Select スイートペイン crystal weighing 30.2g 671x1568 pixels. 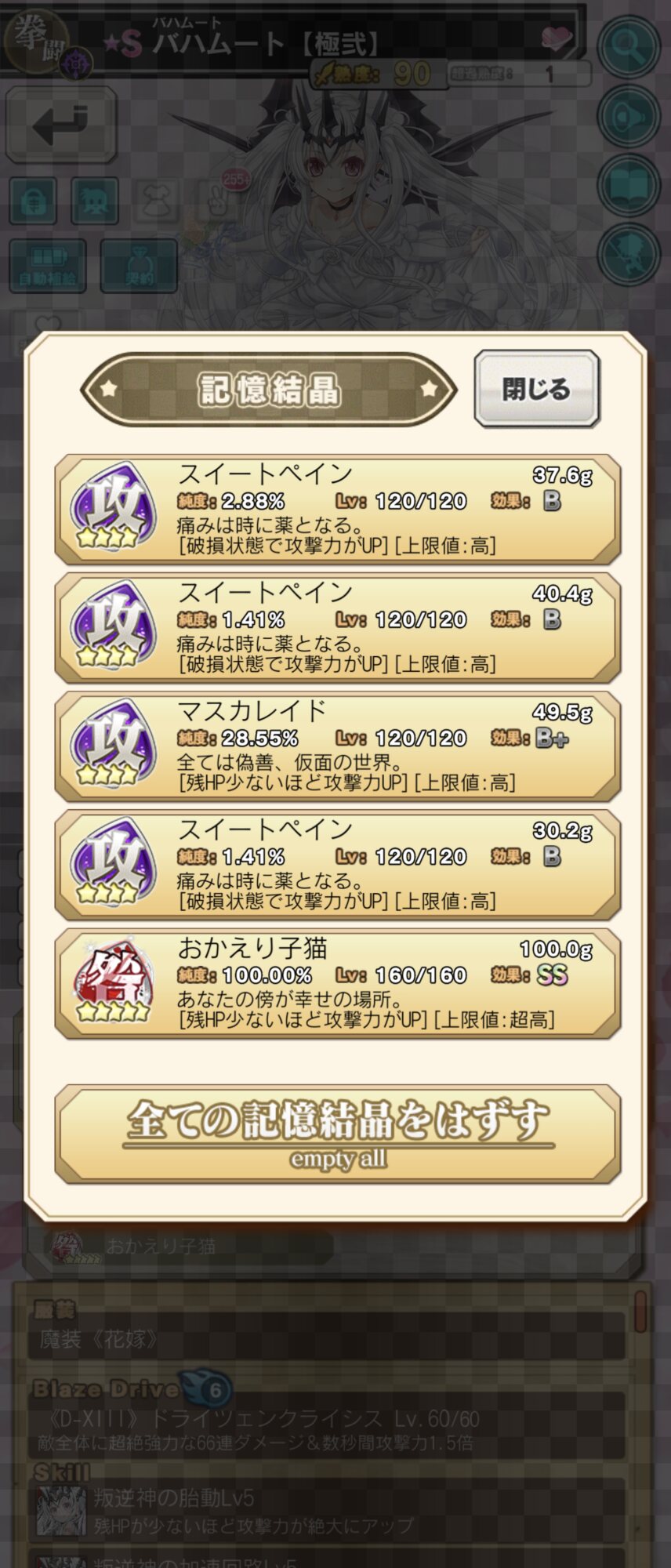point(338,864)
